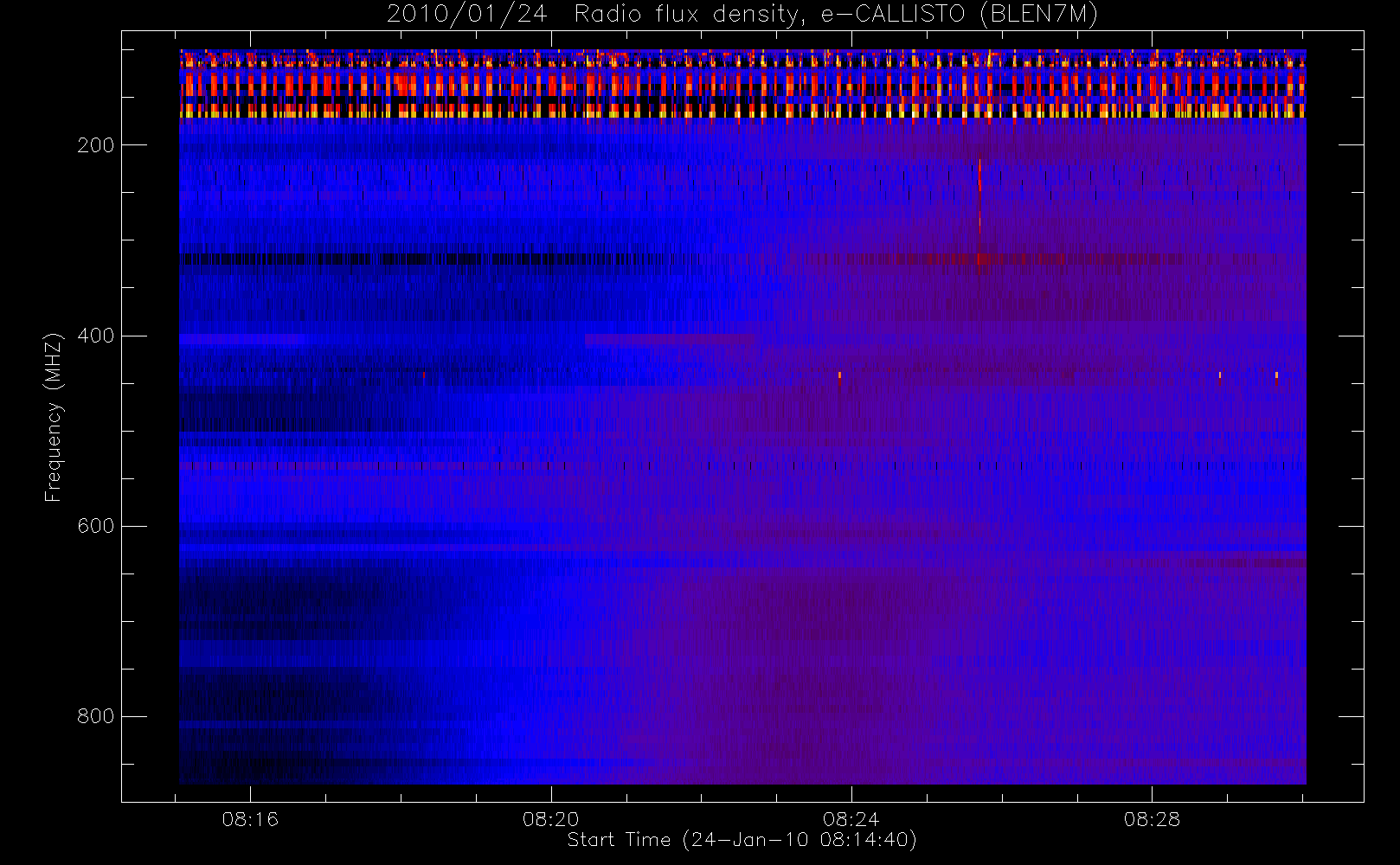The height and width of the screenshot is (865, 1400).
Task: Click the 08:20 time tick label
Action: coord(551,819)
